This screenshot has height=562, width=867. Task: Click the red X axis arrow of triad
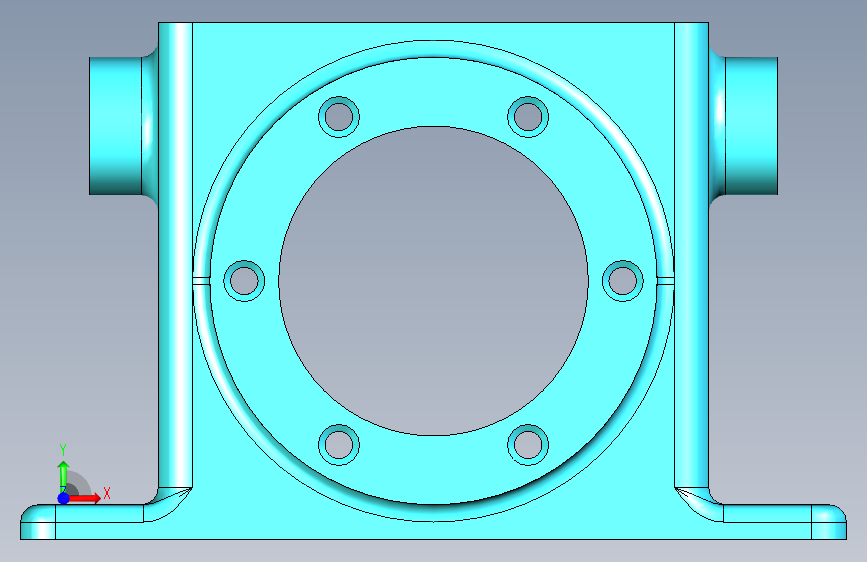coord(84,498)
